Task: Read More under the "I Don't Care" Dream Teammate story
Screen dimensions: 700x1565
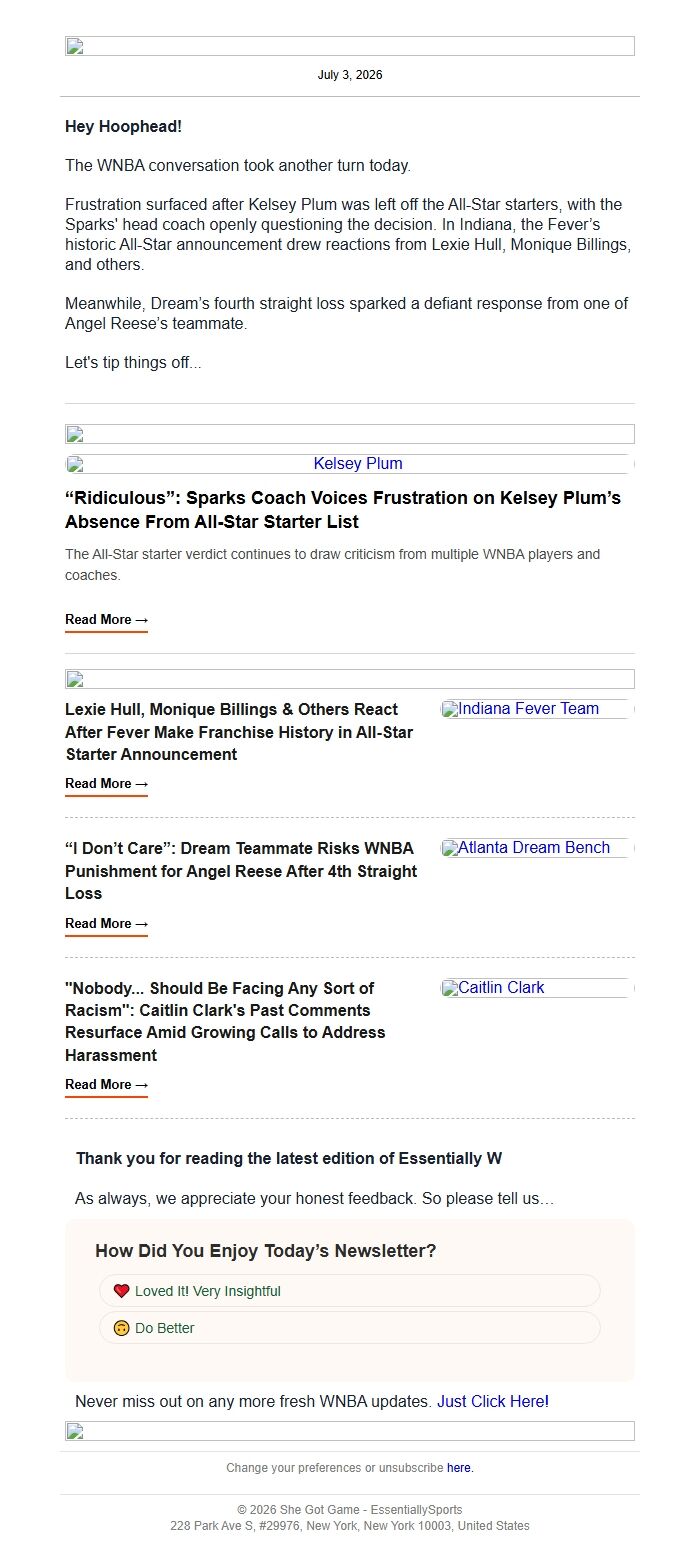Action: click(106, 924)
